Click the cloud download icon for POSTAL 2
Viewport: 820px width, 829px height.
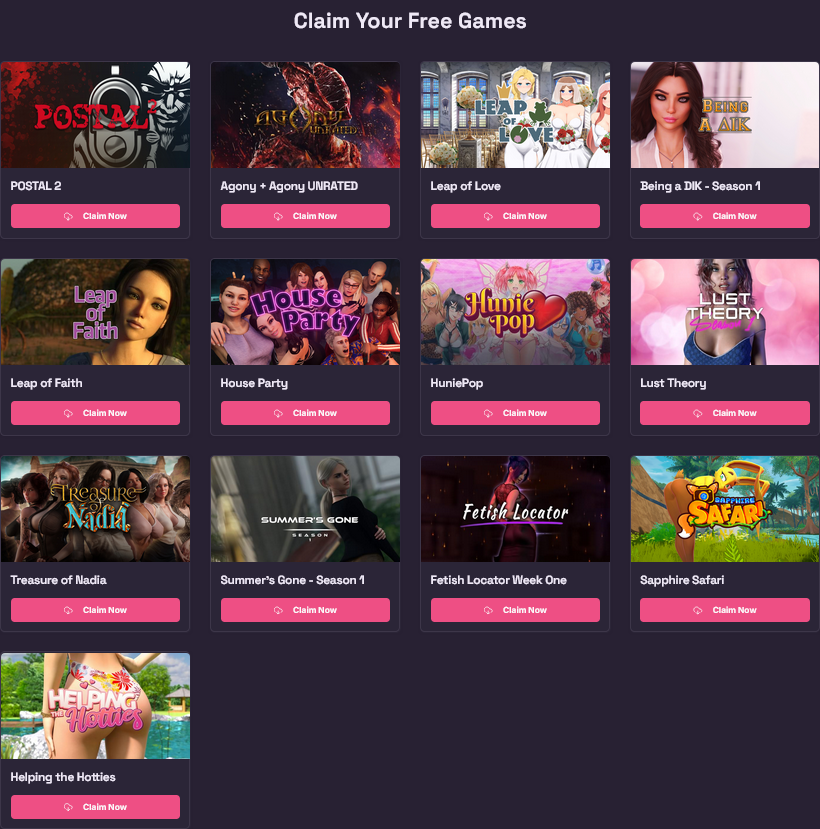click(x=68, y=216)
